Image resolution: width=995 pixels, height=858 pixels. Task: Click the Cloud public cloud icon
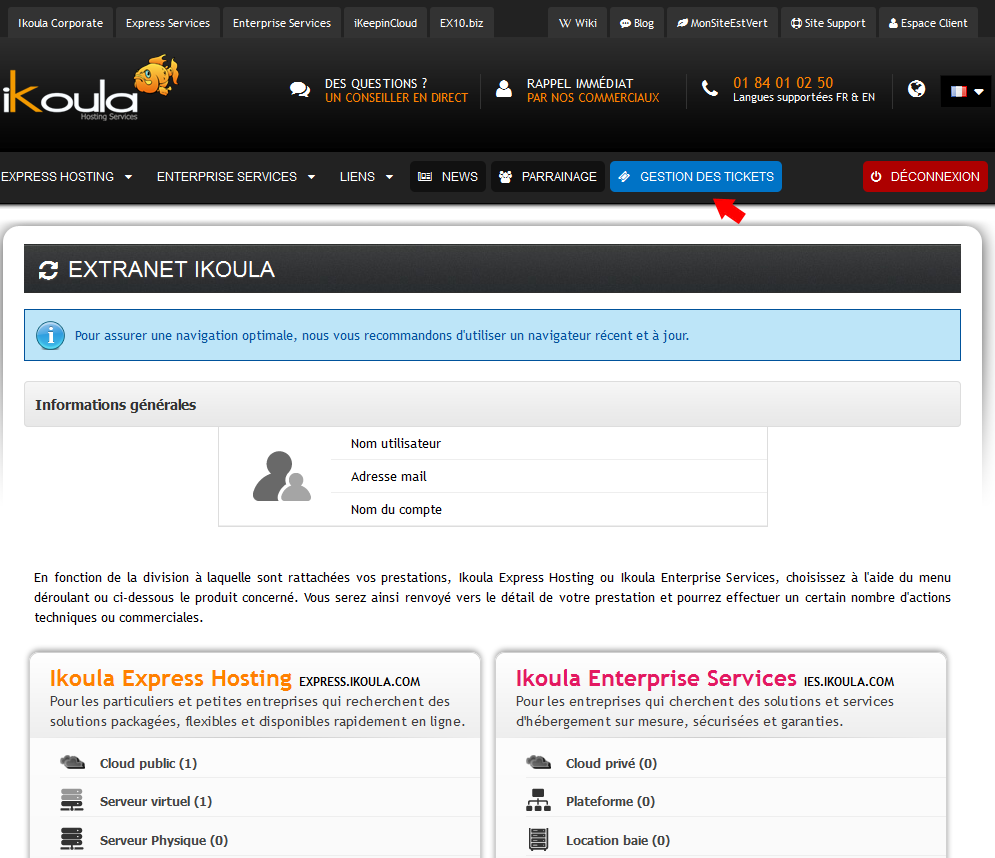72,763
